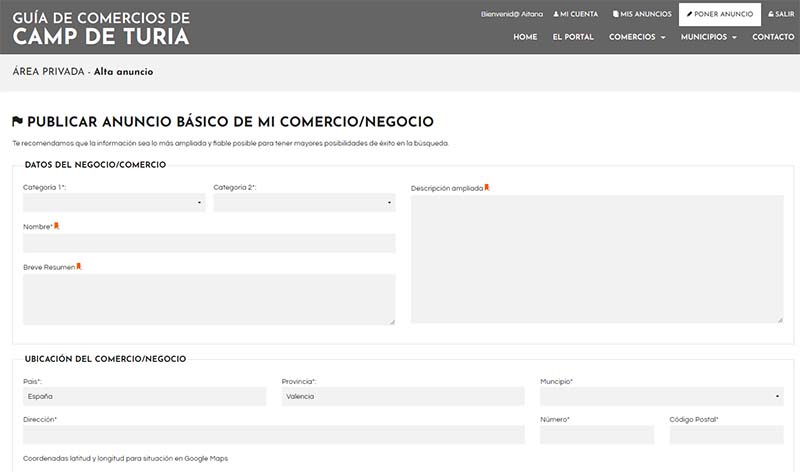This screenshot has height=472, width=800.
Task: Click the document icon for Mis Anuncios
Action: tap(616, 14)
